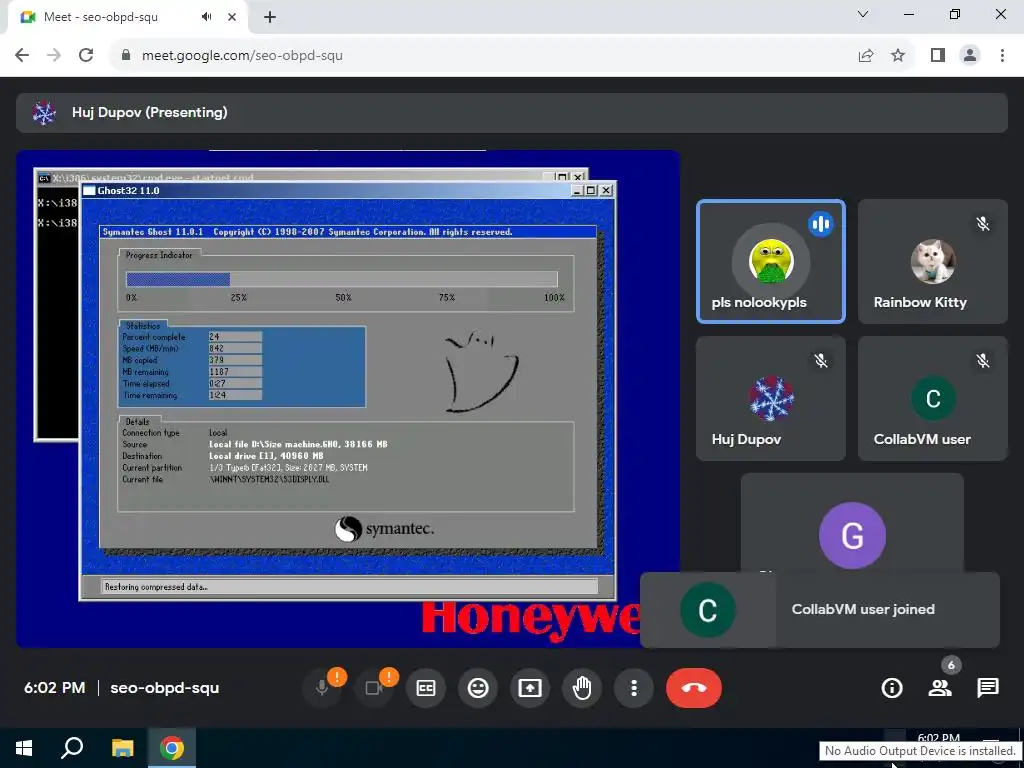The height and width of the screenshot is (768, 1024).
Task: Leave the call with red hang-up button
Action: 694,688
